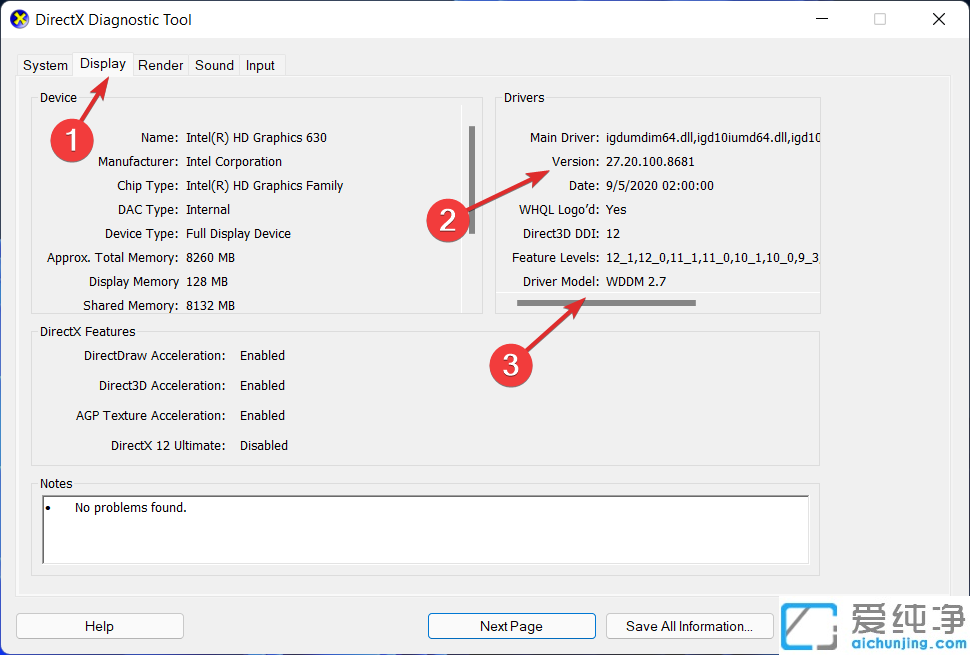Image resolution: width=970 pixels, height=655 pixels.
Task: Advance using the Next Page button
Action: point(511,626)
